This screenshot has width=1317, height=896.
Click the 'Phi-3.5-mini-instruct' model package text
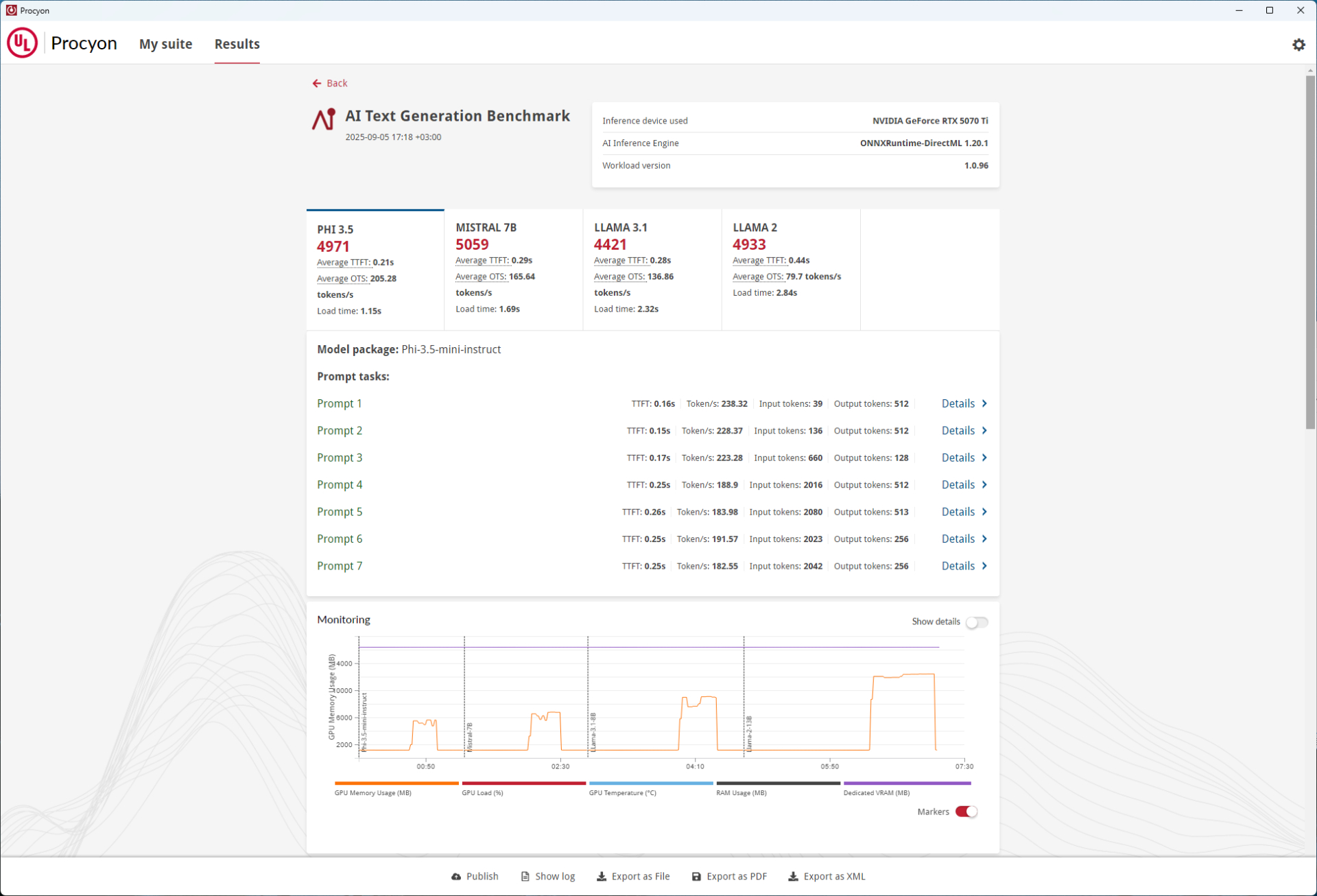[451, 349]
